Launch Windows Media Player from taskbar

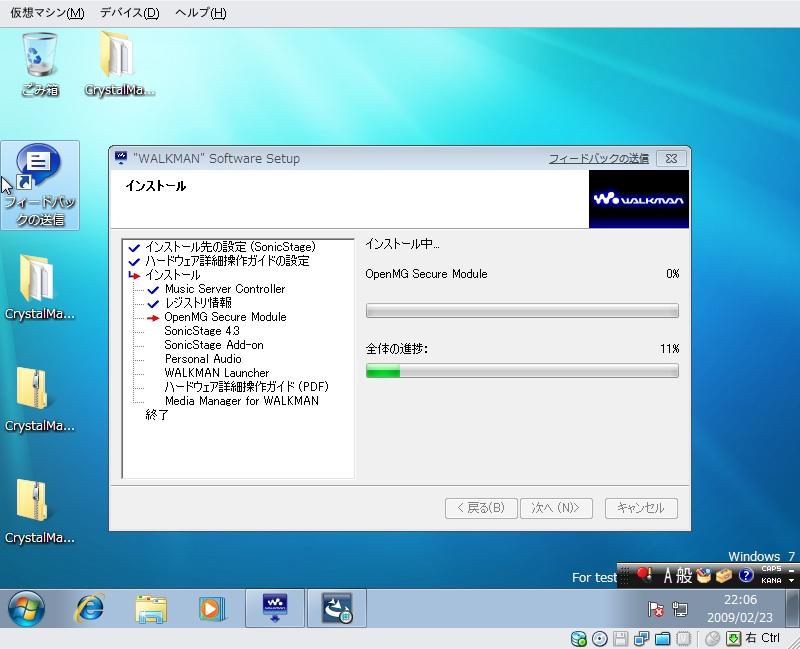click(211, 608)
